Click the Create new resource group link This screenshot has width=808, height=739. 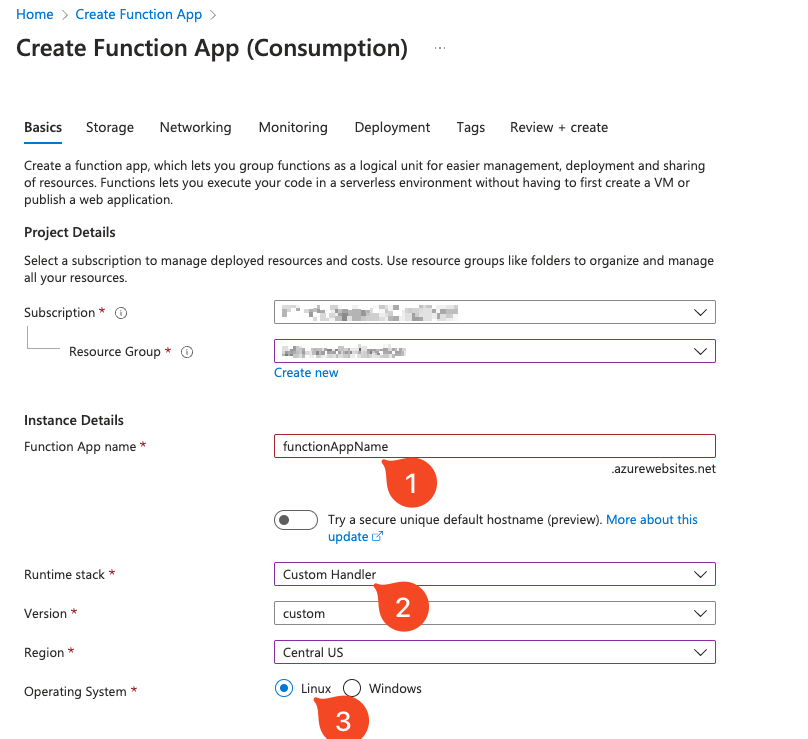pos(306,373)
